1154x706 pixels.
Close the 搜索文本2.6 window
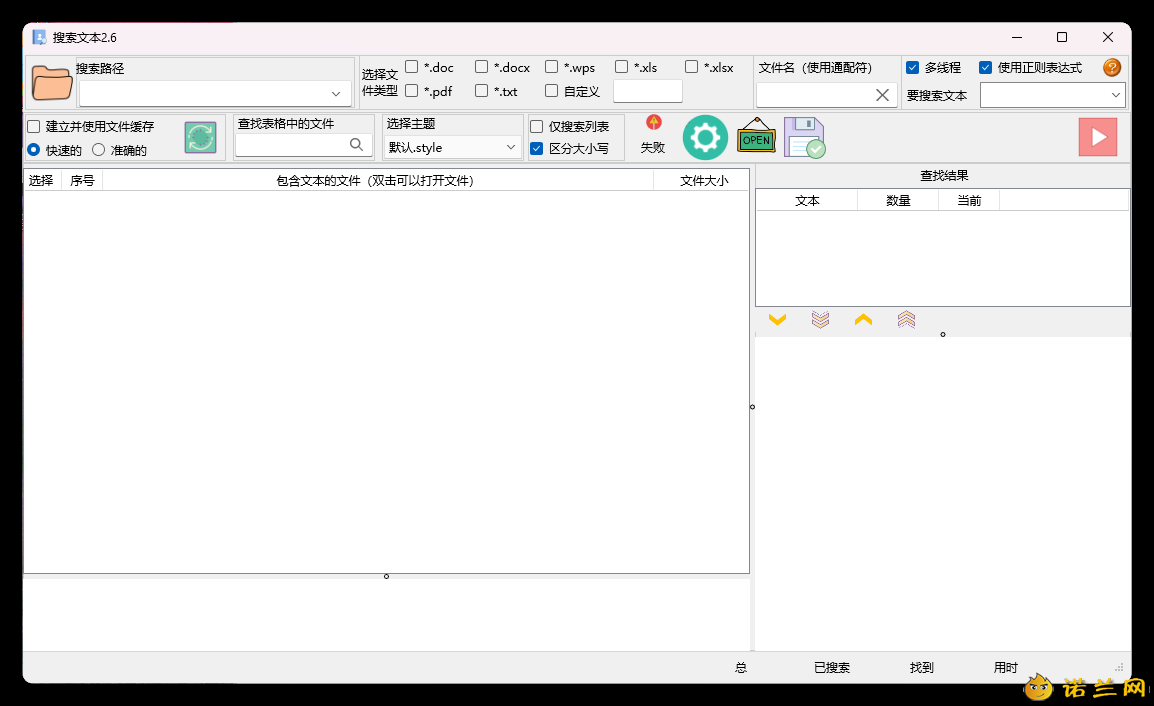[x=1108, y=38]
